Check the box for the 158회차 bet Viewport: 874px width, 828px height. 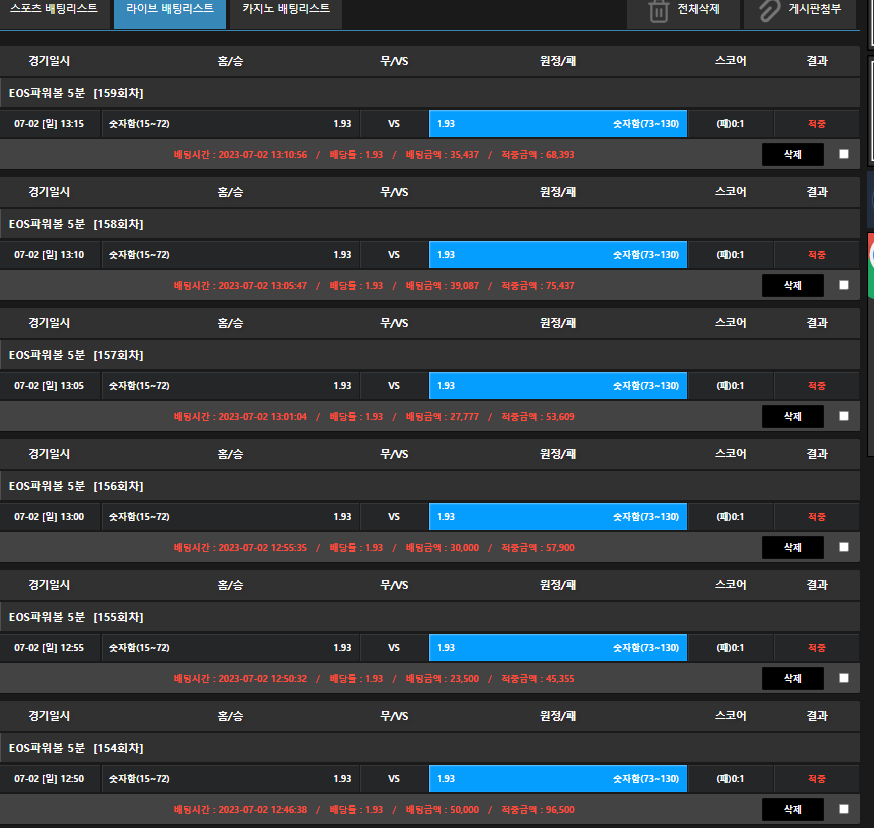844,285
